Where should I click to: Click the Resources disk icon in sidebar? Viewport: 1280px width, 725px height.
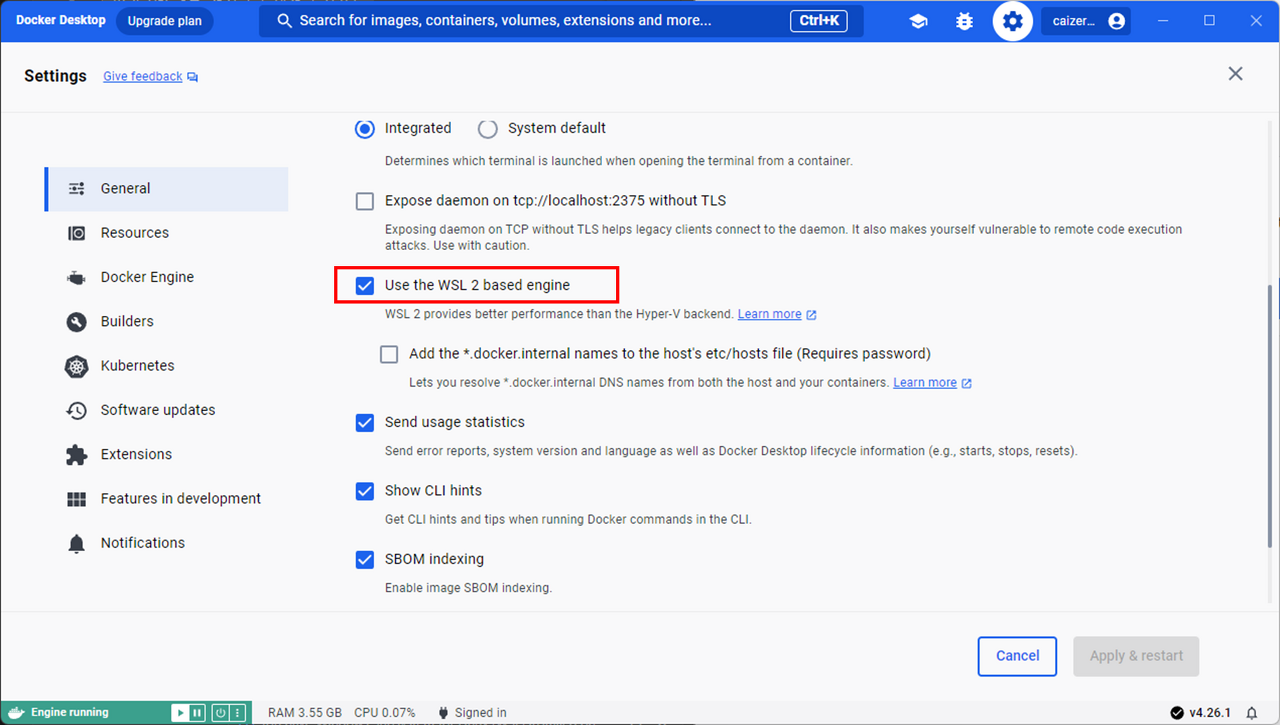(x=77, y=233)
